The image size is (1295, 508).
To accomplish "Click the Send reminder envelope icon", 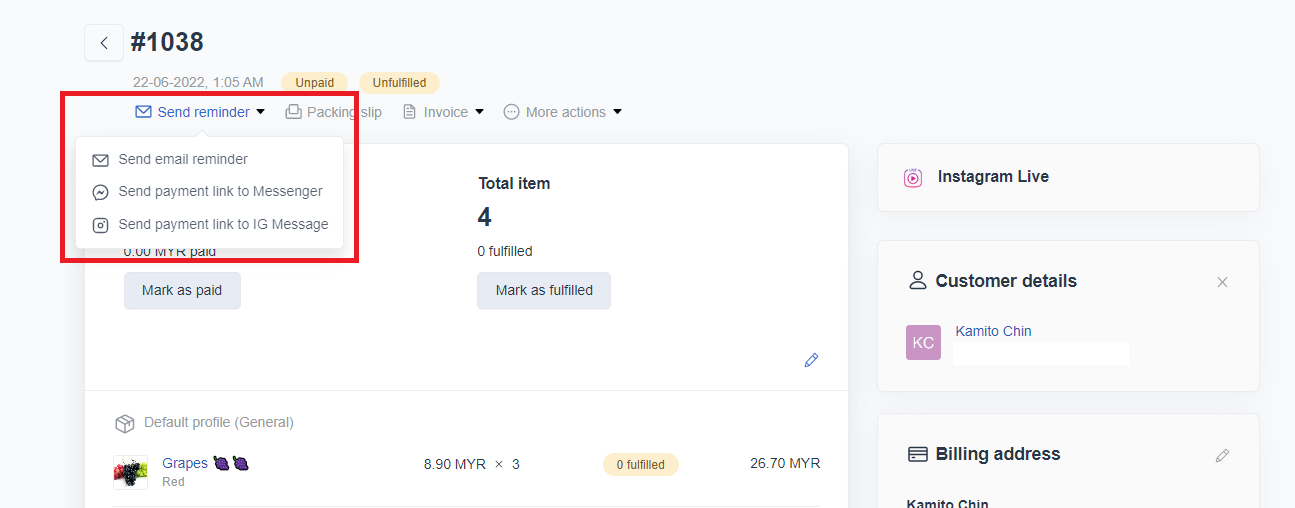I will click(x=143, y=112).
